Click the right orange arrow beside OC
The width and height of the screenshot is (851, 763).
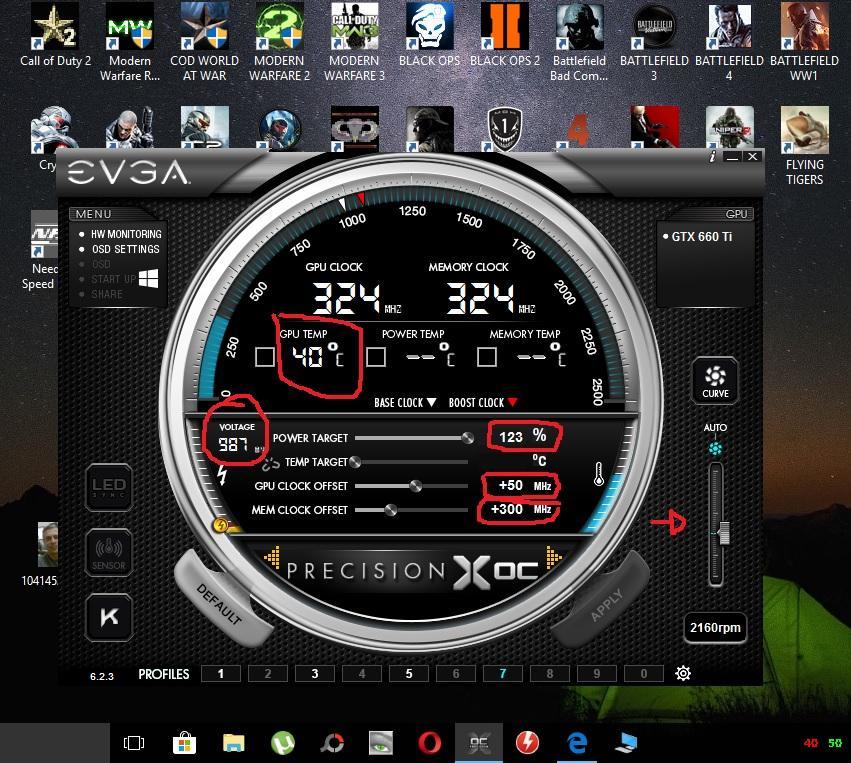554,557
